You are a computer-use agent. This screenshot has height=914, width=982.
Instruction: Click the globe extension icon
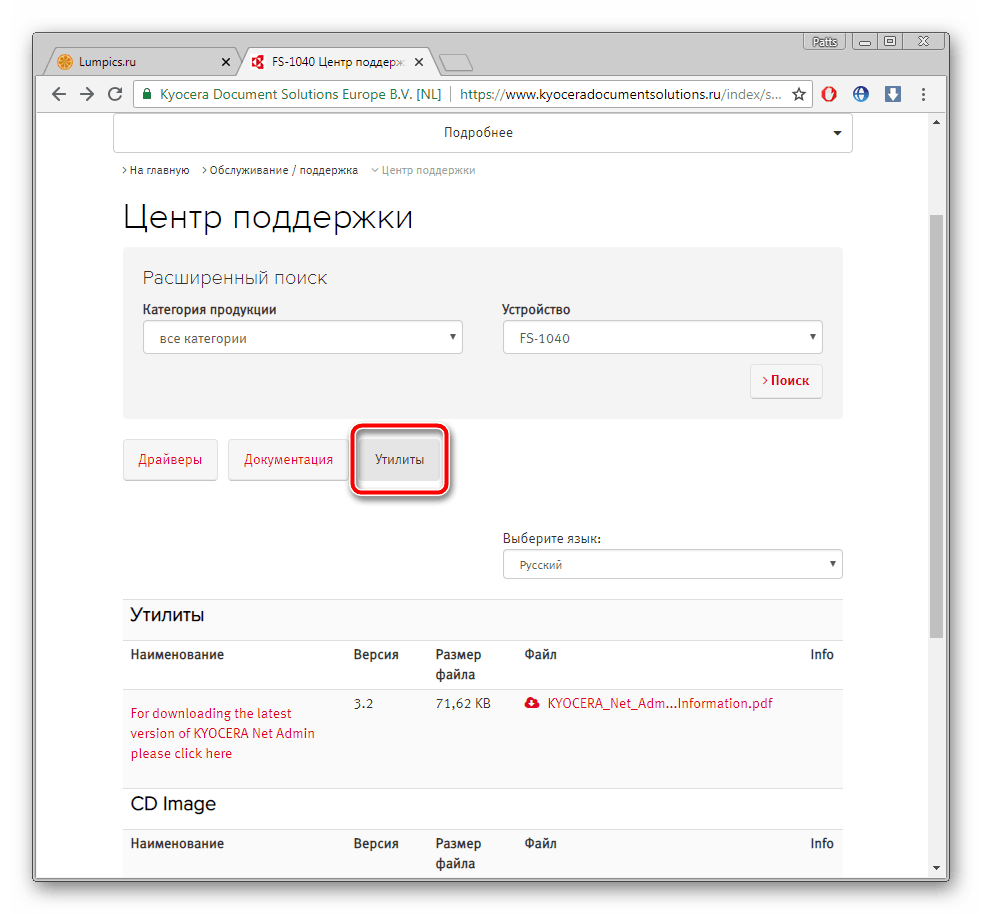pos(861,94)
